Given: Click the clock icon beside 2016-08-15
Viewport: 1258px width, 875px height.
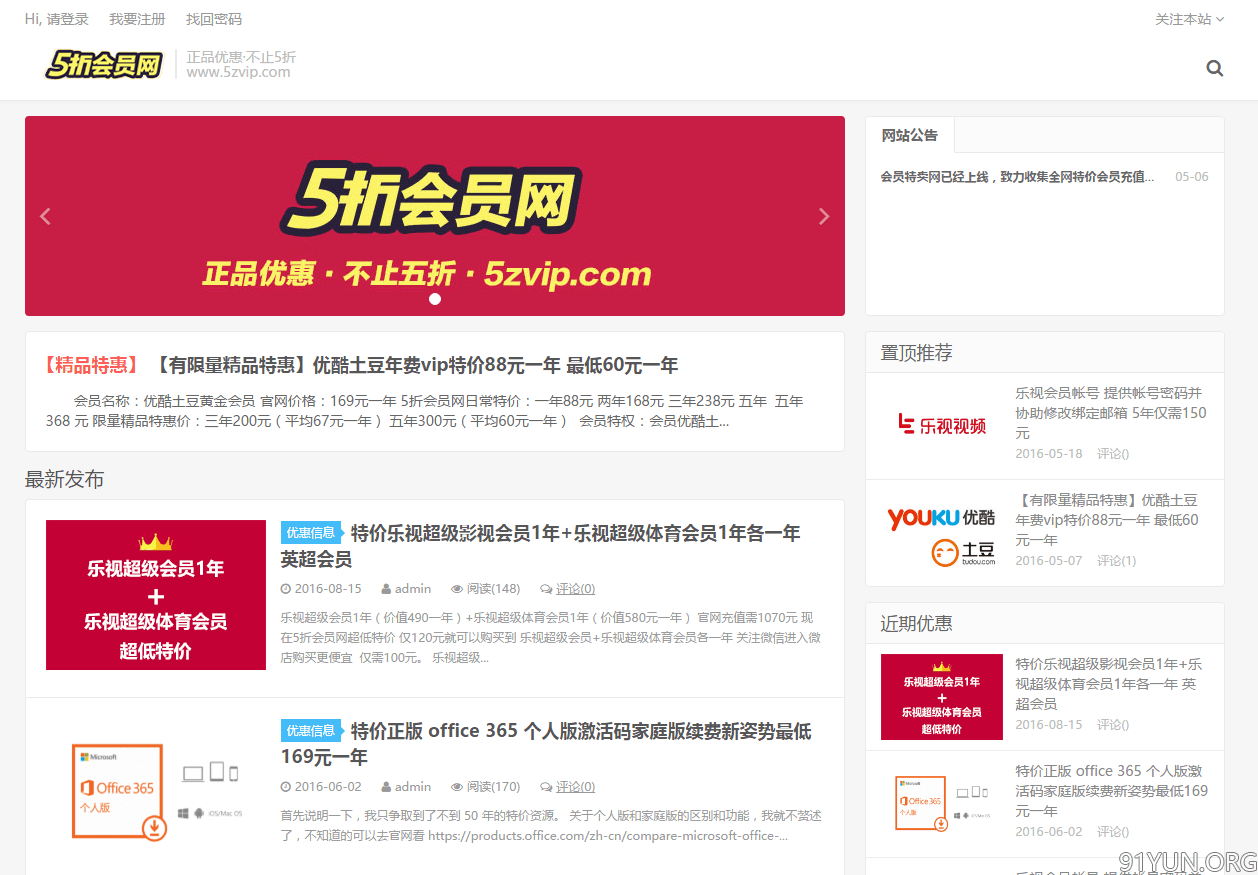Looking at the screenshot, I should tap(286, 589).
